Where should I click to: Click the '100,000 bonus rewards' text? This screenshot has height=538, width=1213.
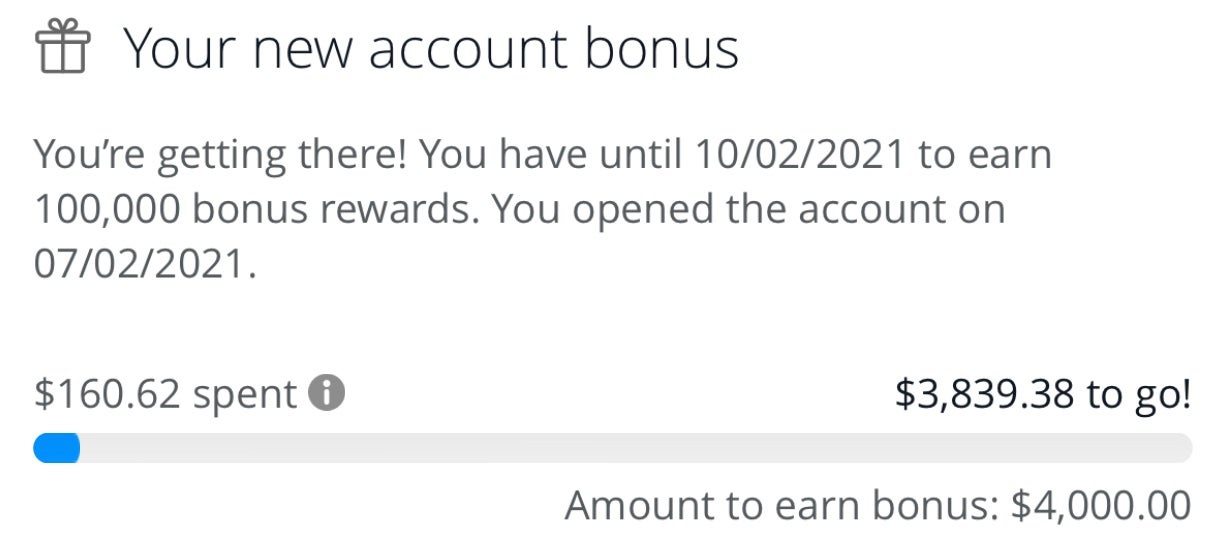(248, 210)
